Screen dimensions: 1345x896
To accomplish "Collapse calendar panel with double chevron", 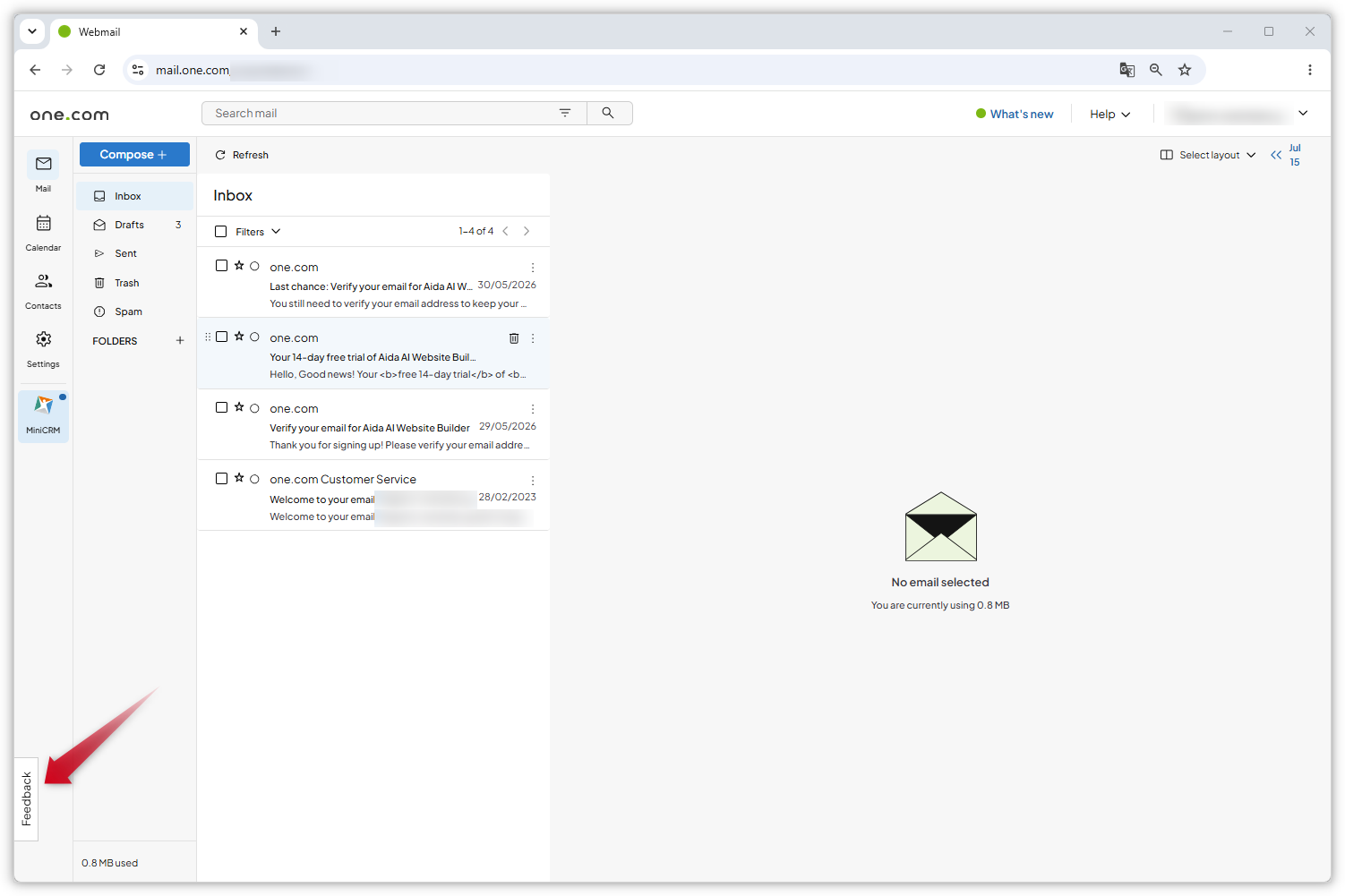I will pyautogui.click(x=1276, y=155).
